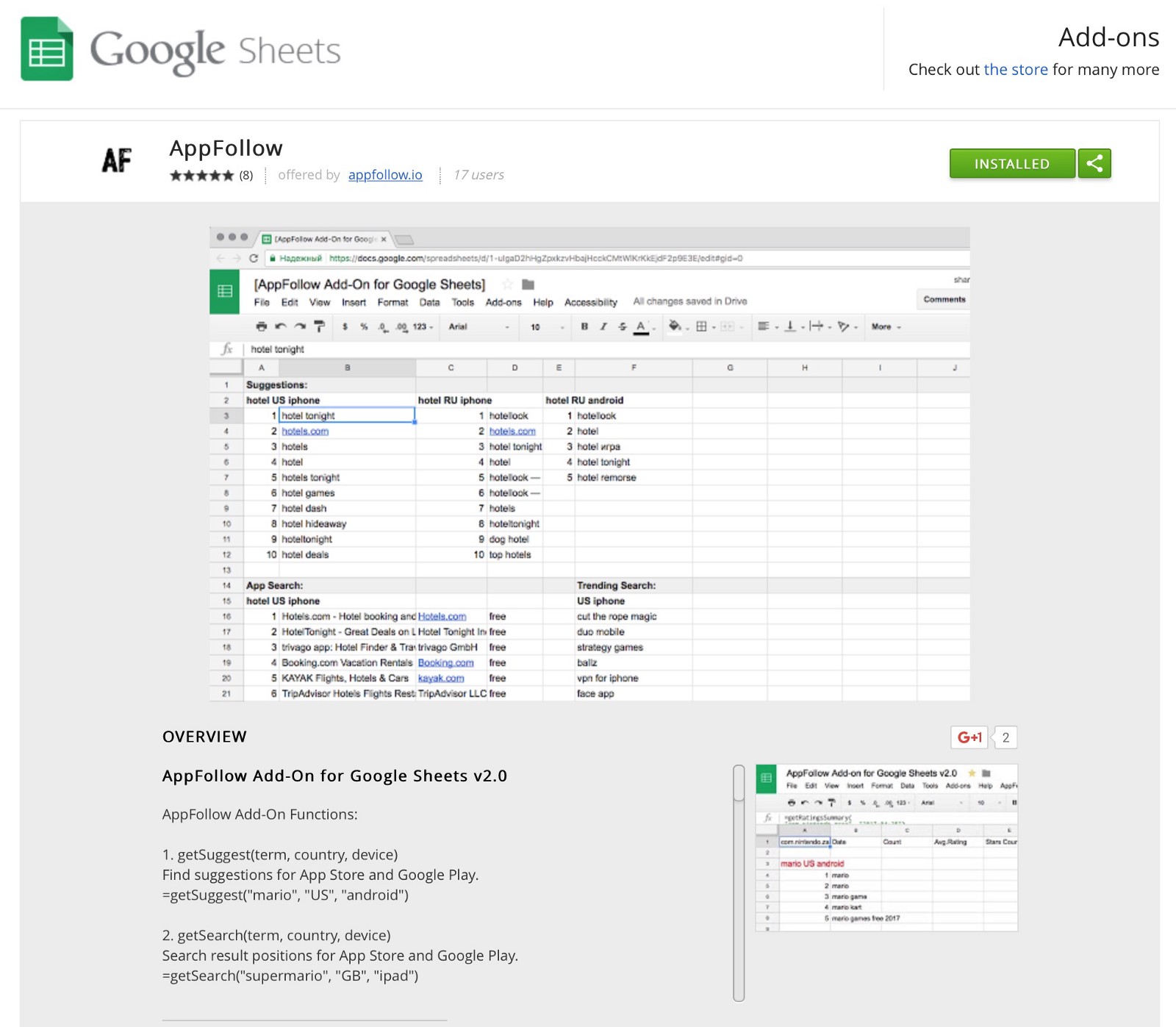Open the Arial font dropdown

(x=478, y=326)
